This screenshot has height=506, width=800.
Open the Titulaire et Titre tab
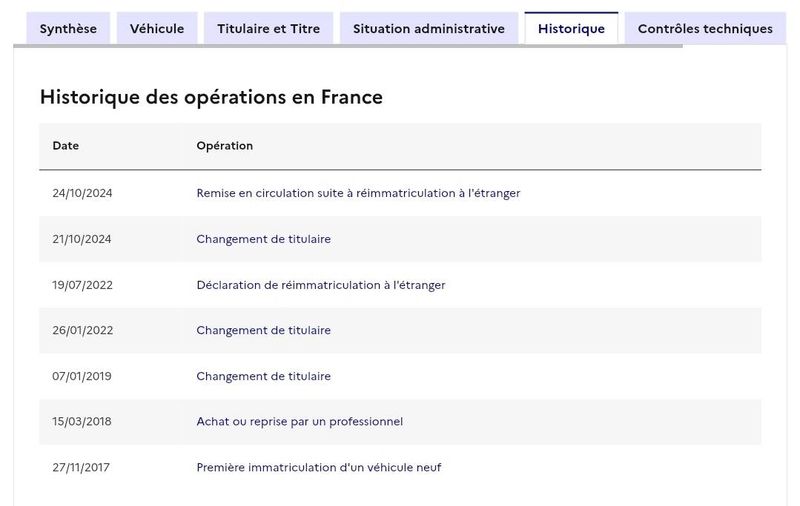(x=268, y=29)
